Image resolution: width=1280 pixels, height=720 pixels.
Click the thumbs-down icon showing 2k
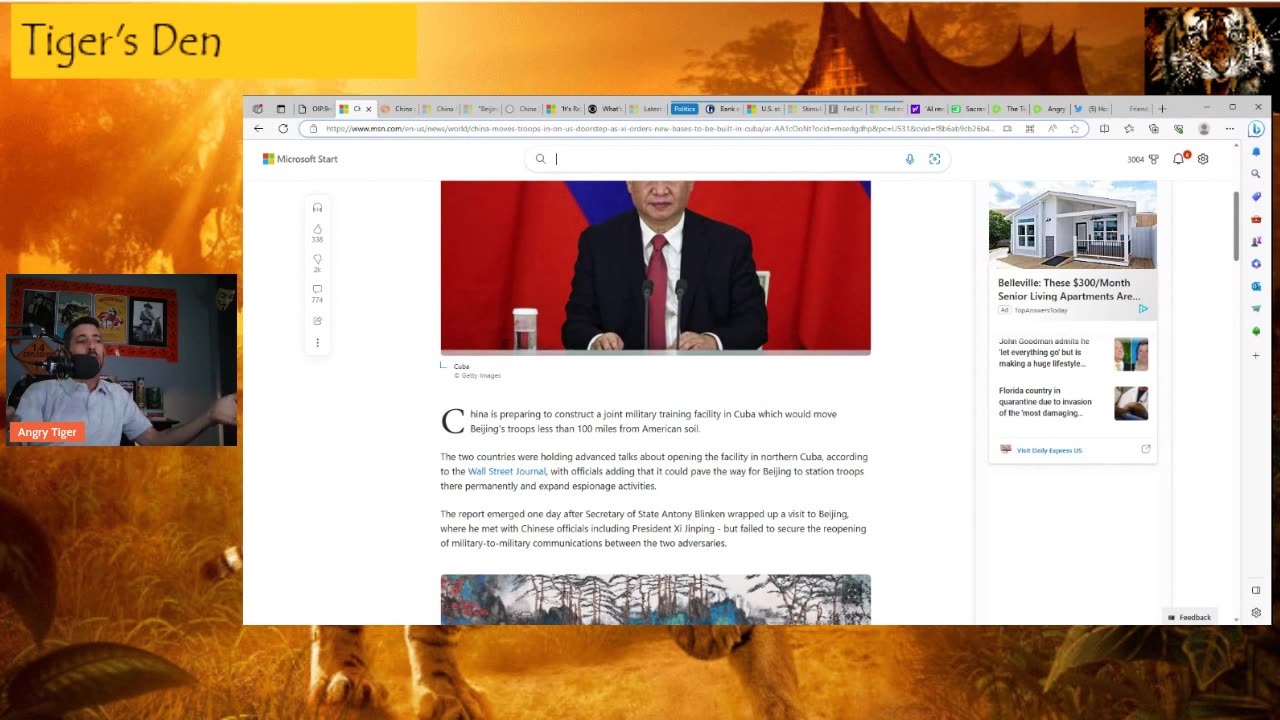point(317,259)
